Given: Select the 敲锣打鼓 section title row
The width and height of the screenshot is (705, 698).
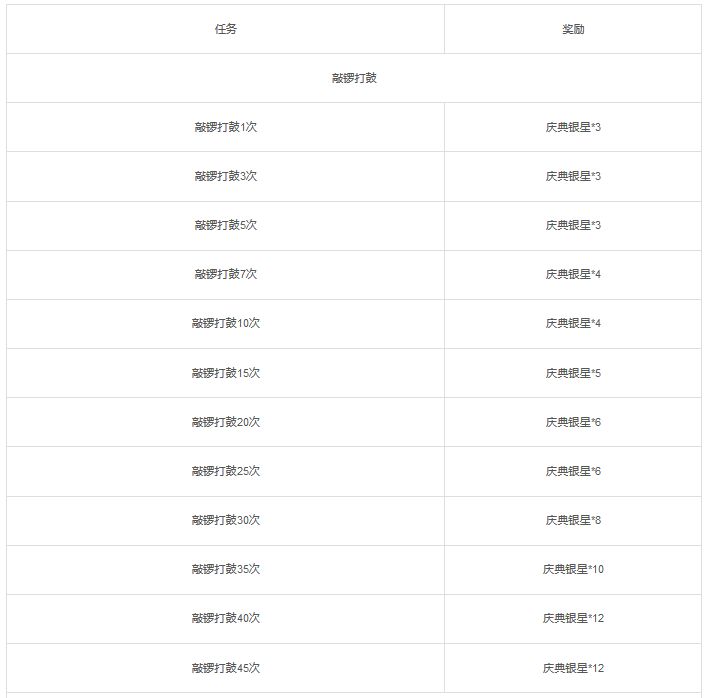Looking at the screenshot, I should [354, 78].
